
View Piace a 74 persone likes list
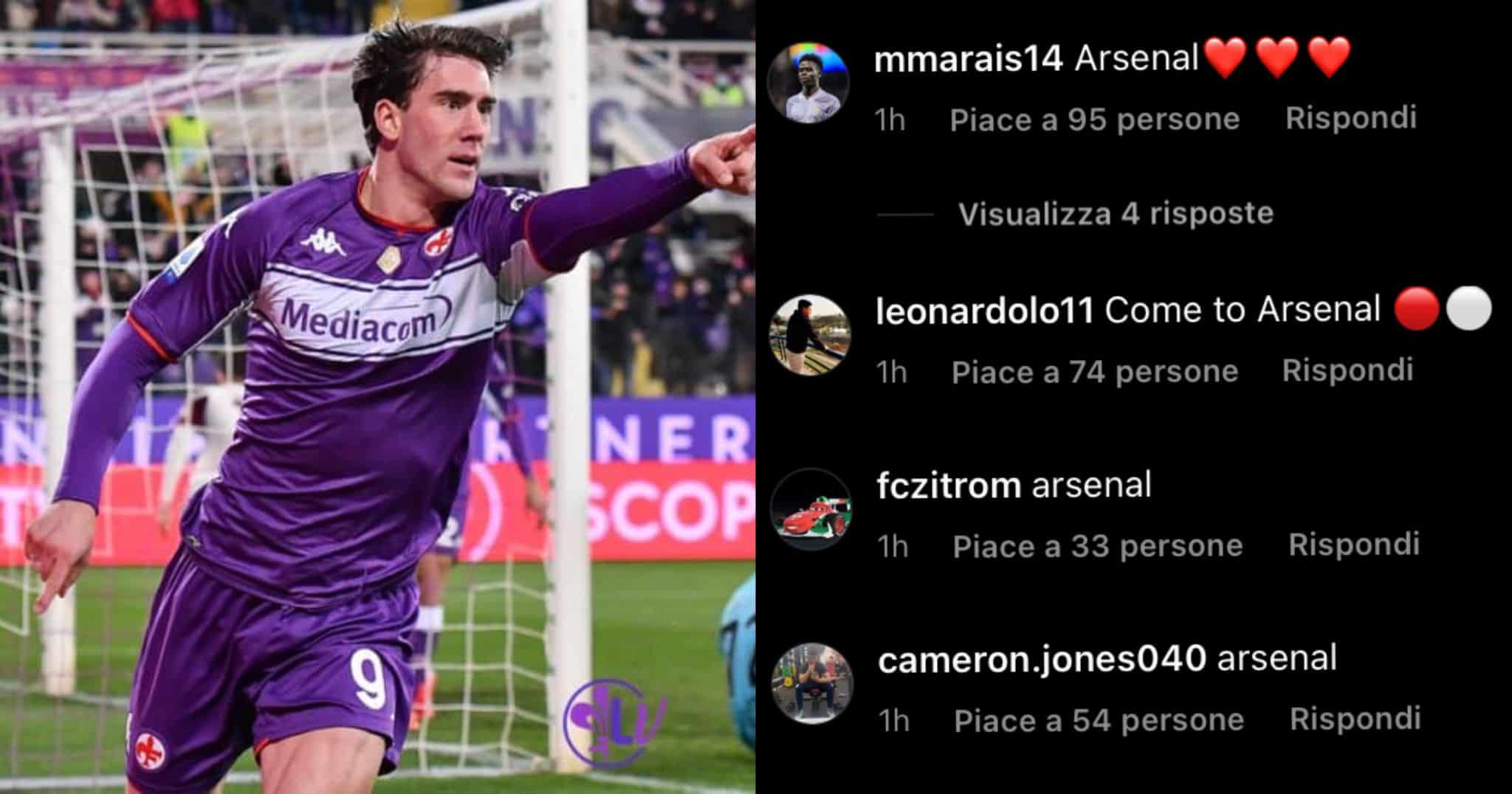pos(1095,372)
